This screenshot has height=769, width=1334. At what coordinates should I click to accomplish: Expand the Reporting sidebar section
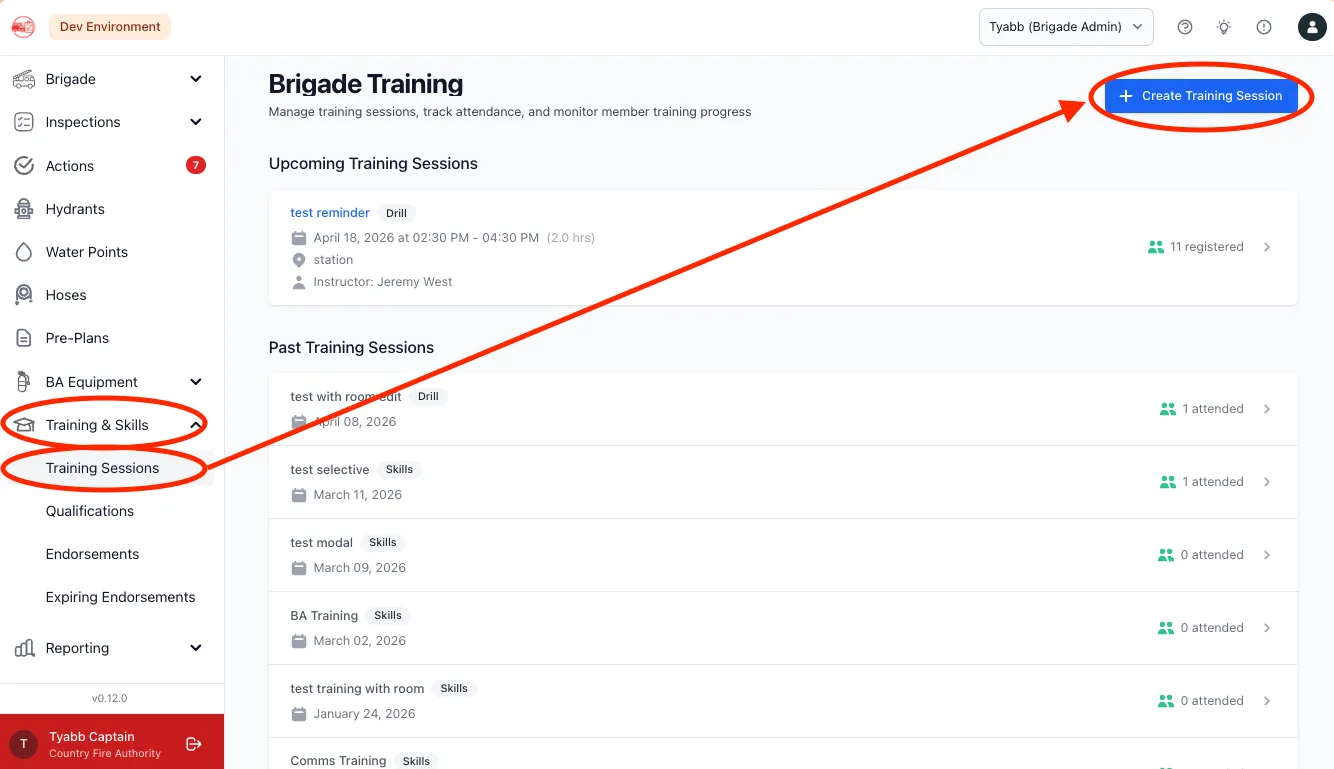108,648
